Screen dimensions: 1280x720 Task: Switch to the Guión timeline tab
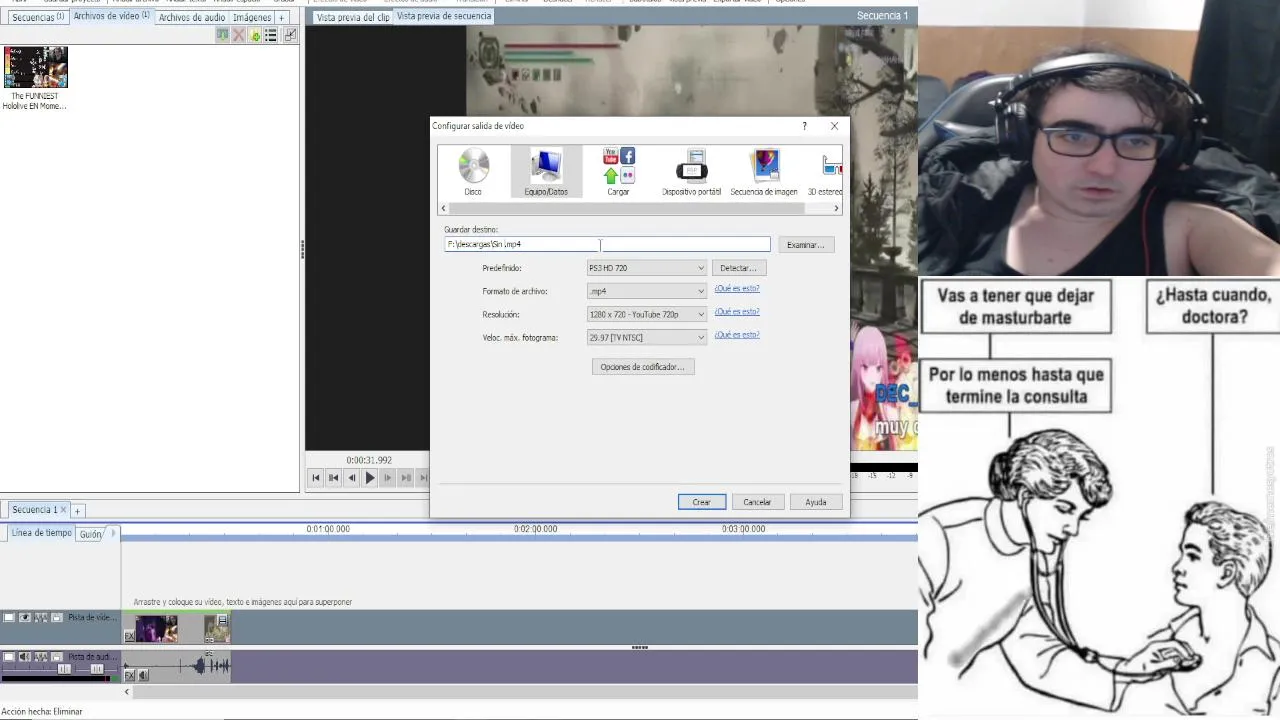[90, 534]
